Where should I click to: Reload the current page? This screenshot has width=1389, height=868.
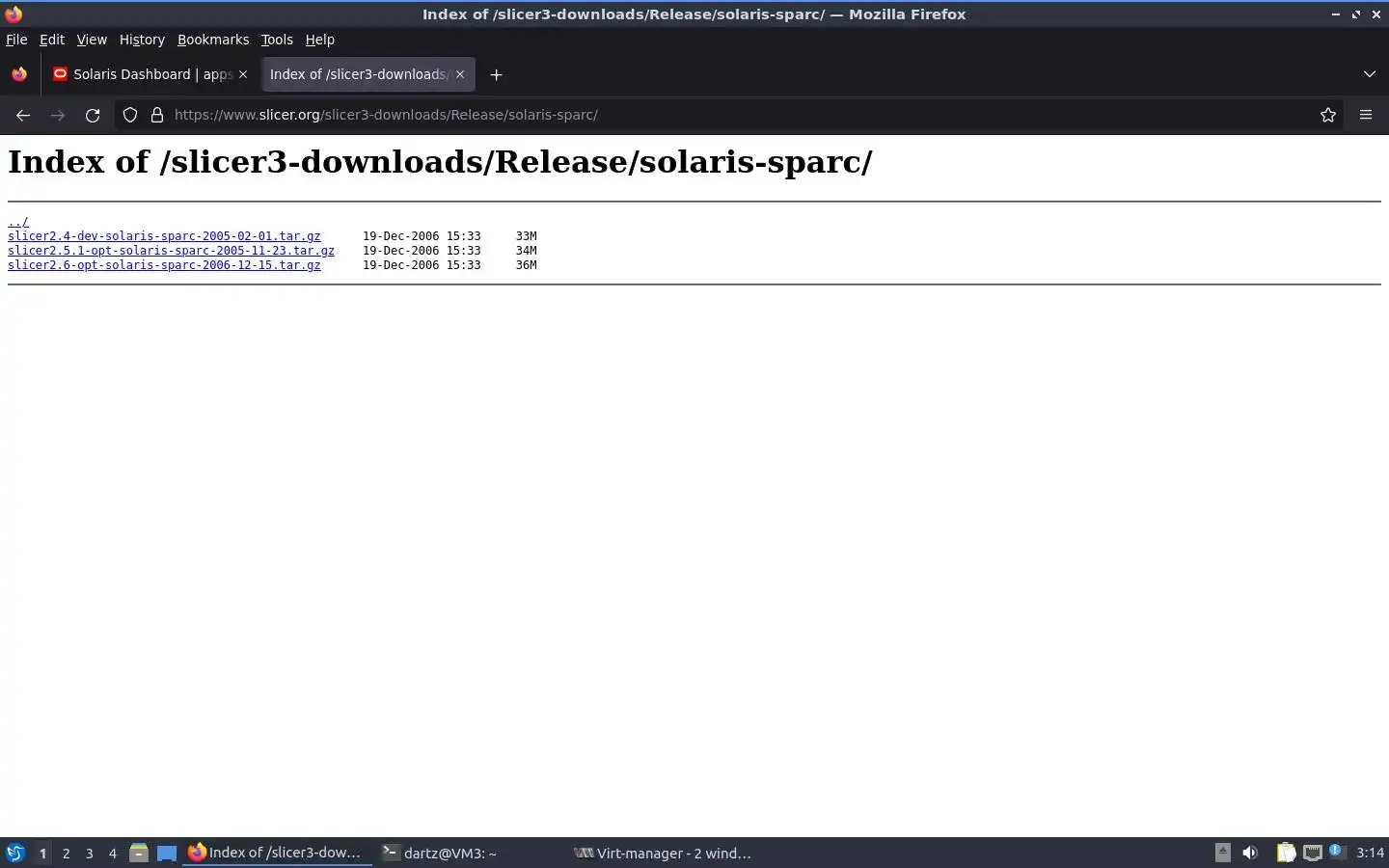pos(93,115)
